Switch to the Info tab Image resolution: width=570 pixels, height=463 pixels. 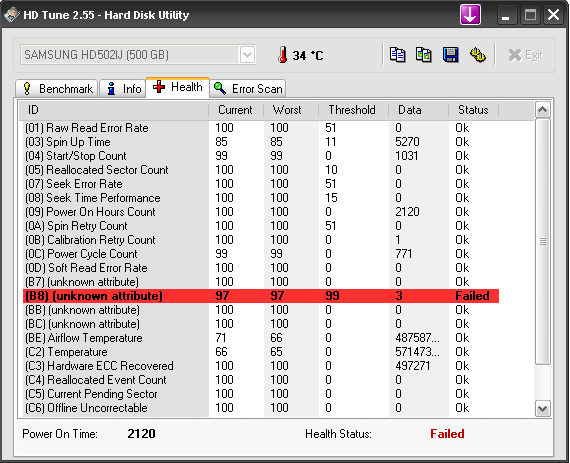point(123,89)
